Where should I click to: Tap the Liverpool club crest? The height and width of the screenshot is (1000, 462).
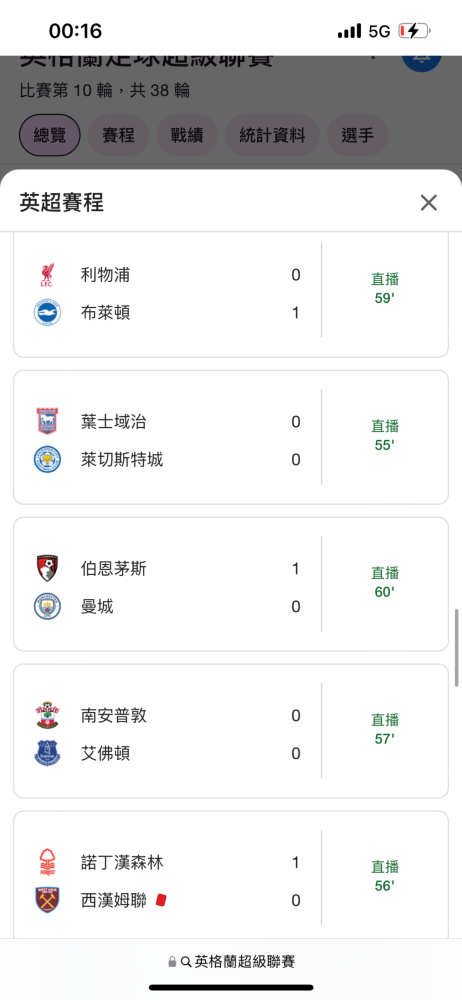coord(47,275)
